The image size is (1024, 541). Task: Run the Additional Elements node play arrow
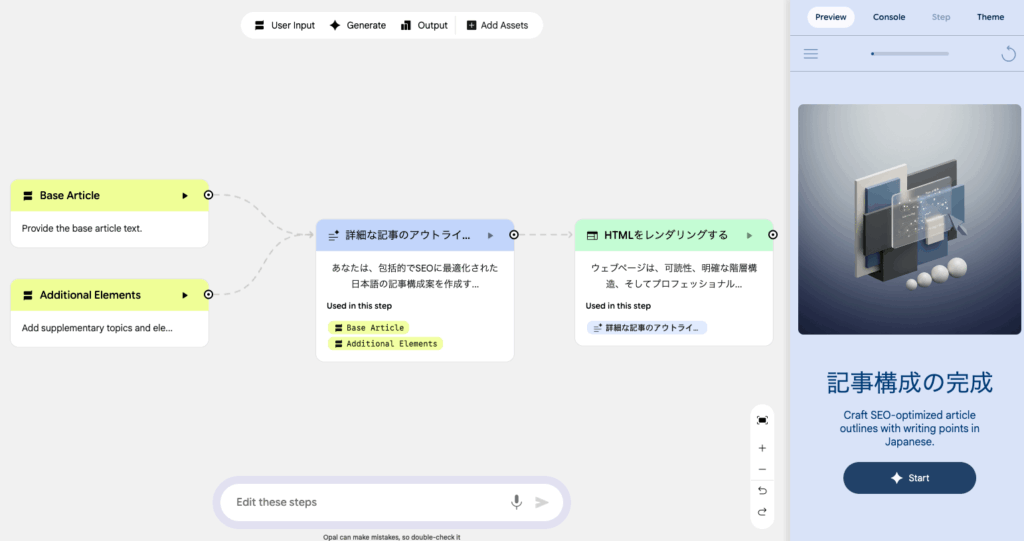coord(185,295)
